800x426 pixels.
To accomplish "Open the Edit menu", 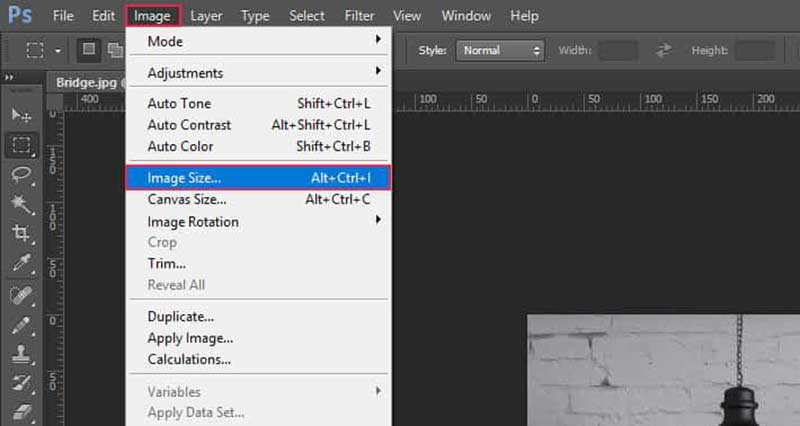I will point(103,16).
